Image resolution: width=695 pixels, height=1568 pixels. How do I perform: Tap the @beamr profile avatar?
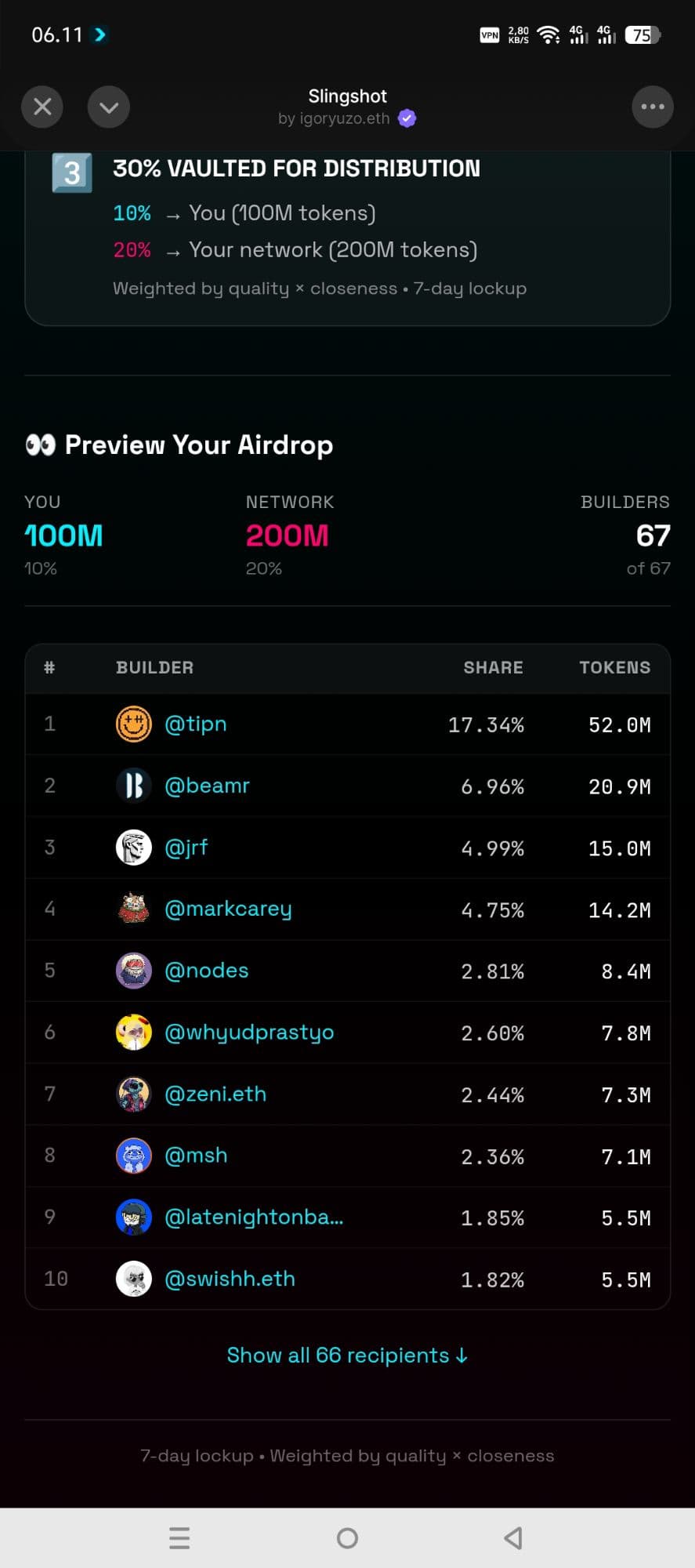[133, 786]
